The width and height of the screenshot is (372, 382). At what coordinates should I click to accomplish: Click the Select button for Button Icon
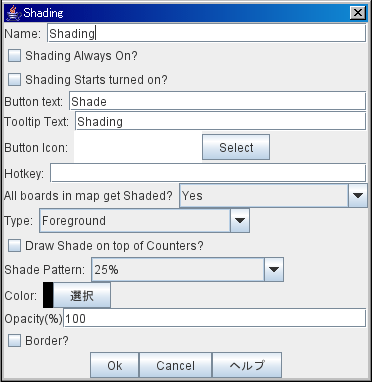pos(236,147)
